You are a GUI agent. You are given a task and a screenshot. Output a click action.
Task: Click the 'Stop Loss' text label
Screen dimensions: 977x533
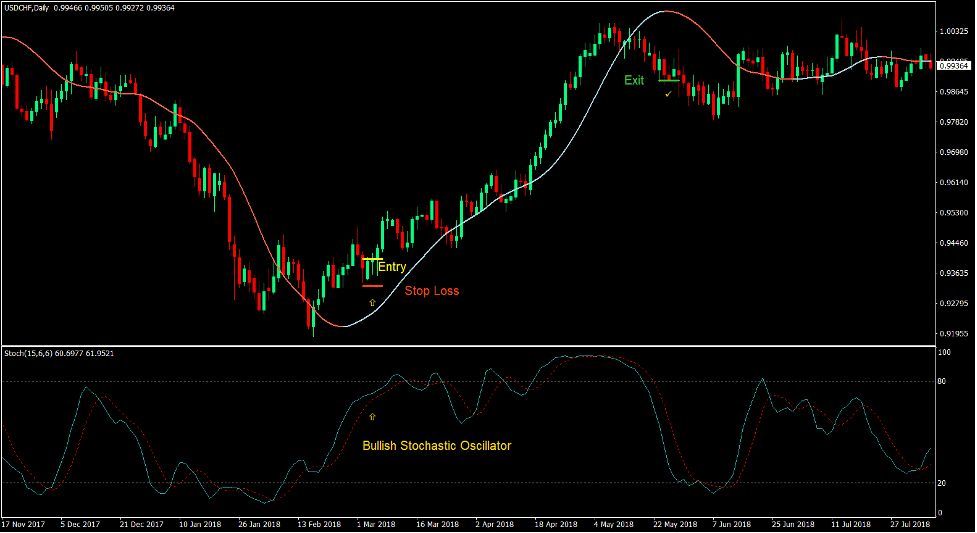coord(432,291)
